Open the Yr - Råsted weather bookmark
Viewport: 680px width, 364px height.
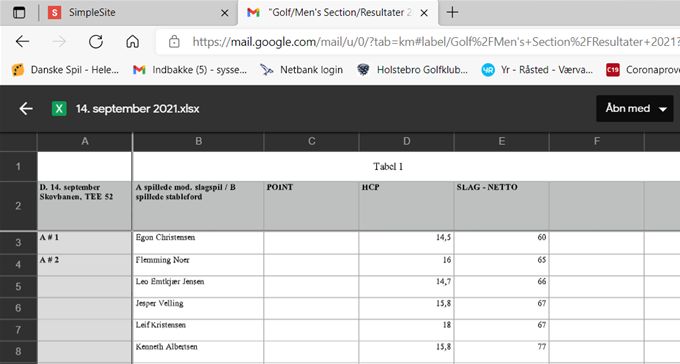pyautogui.click(x=537, y=69)
